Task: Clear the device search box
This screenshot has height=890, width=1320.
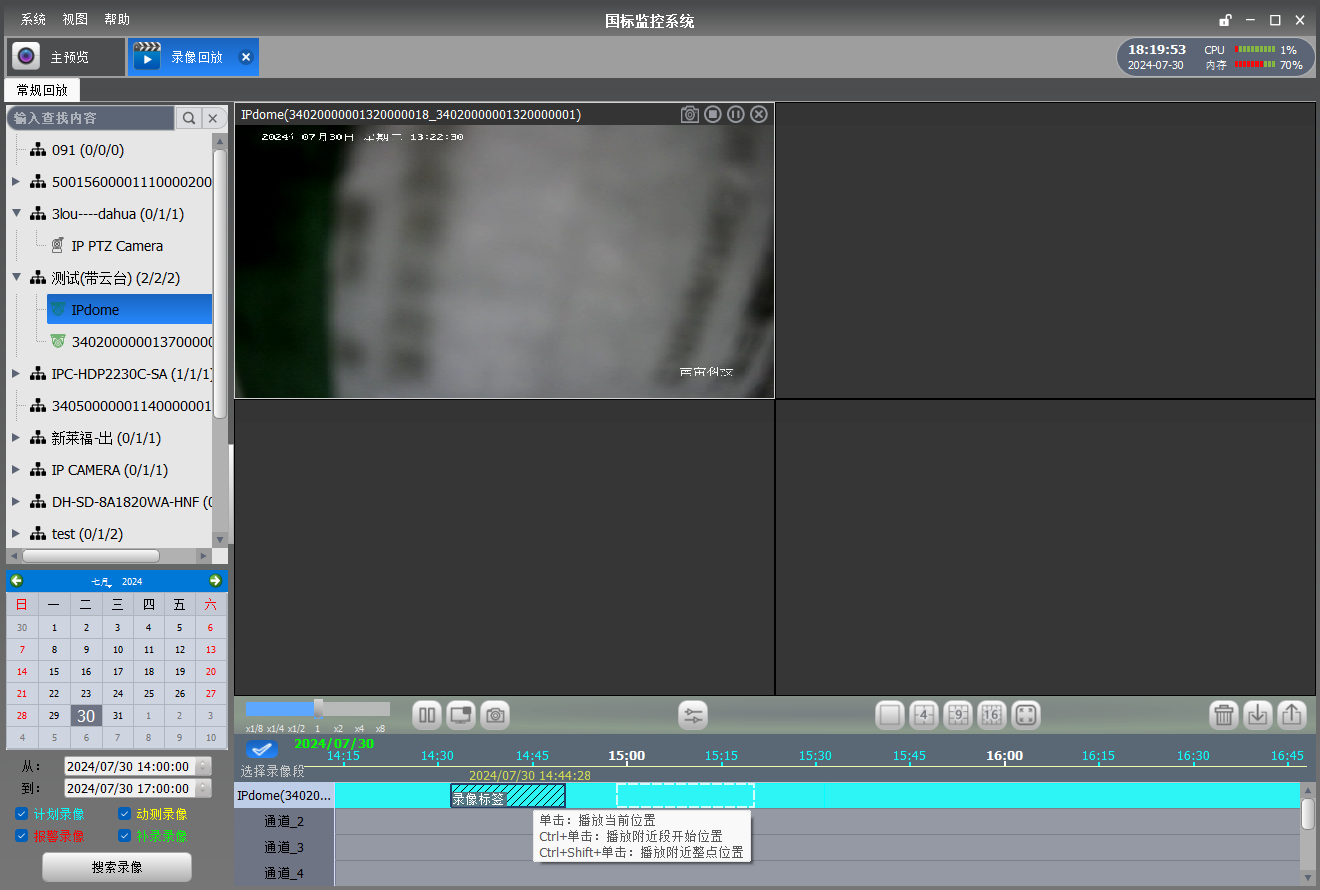Action: 212,118
